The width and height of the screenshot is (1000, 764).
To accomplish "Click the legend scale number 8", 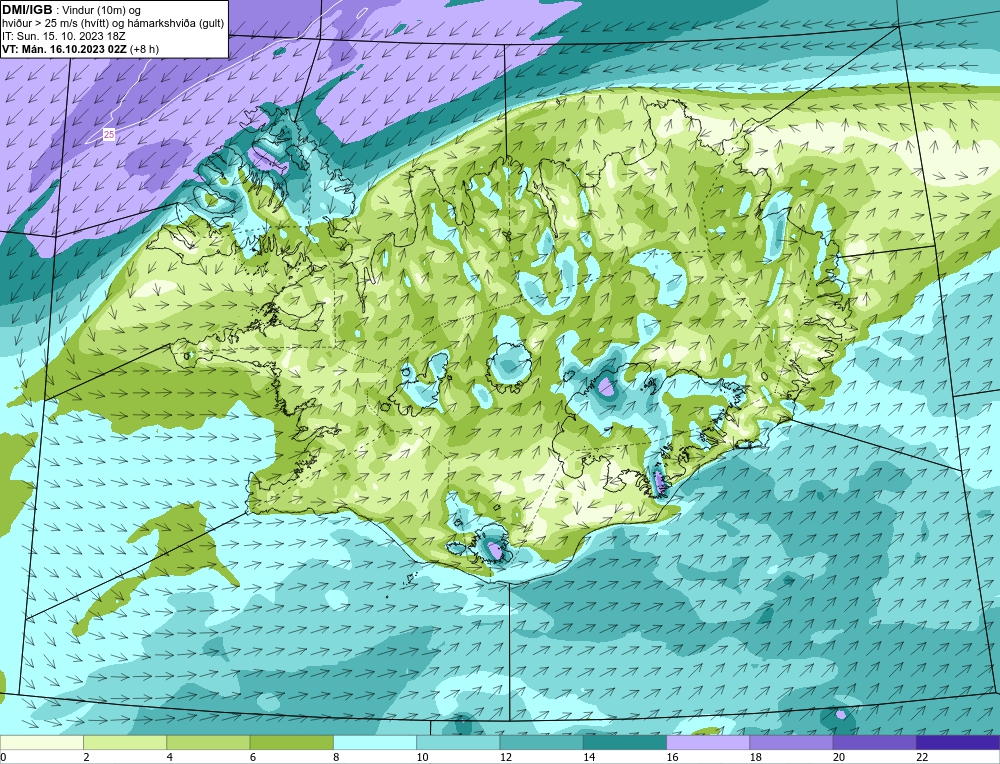I will [336, 757].
